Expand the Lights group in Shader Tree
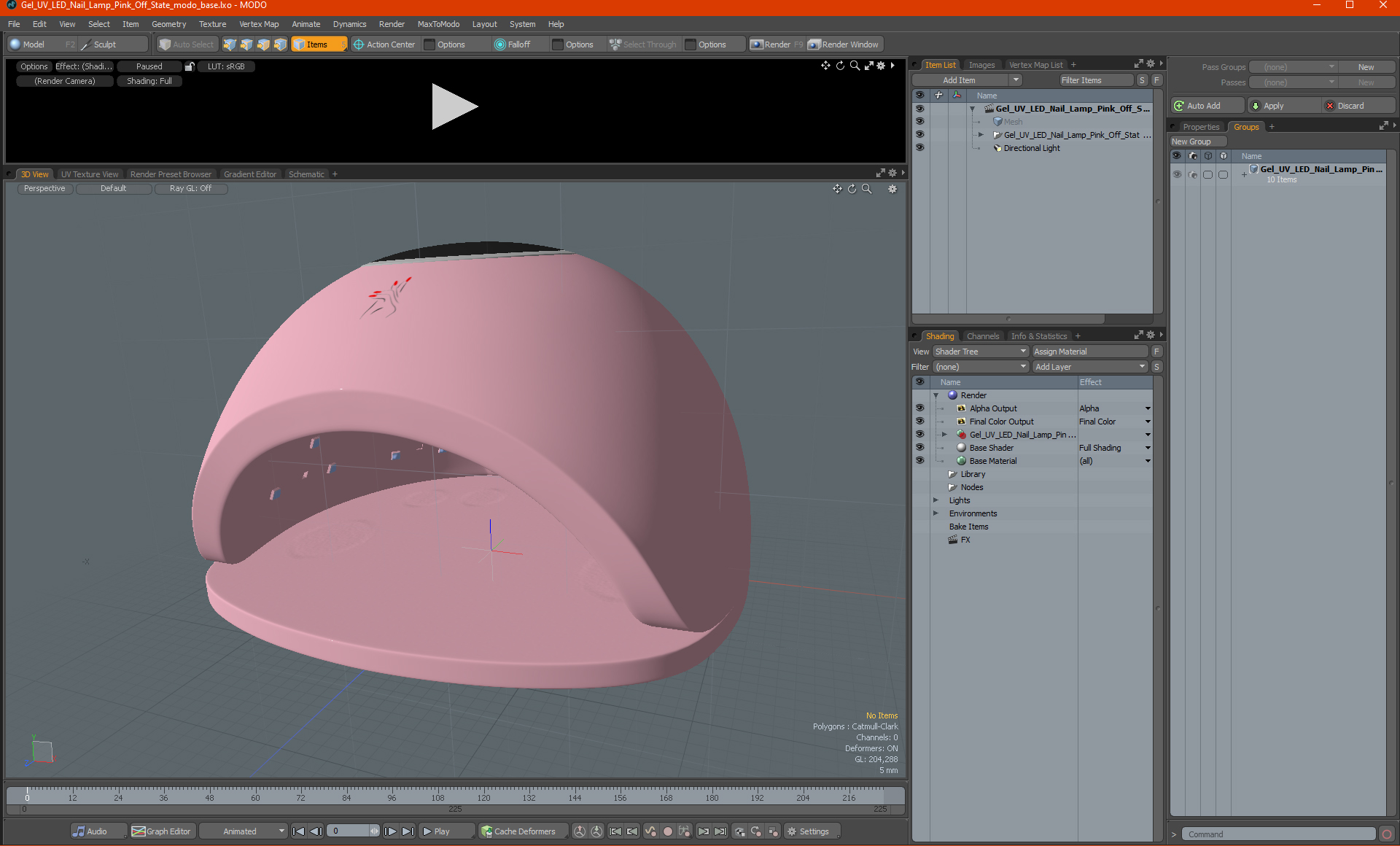1400x846 pixels. pyautogui.click(x=936, y=500)
